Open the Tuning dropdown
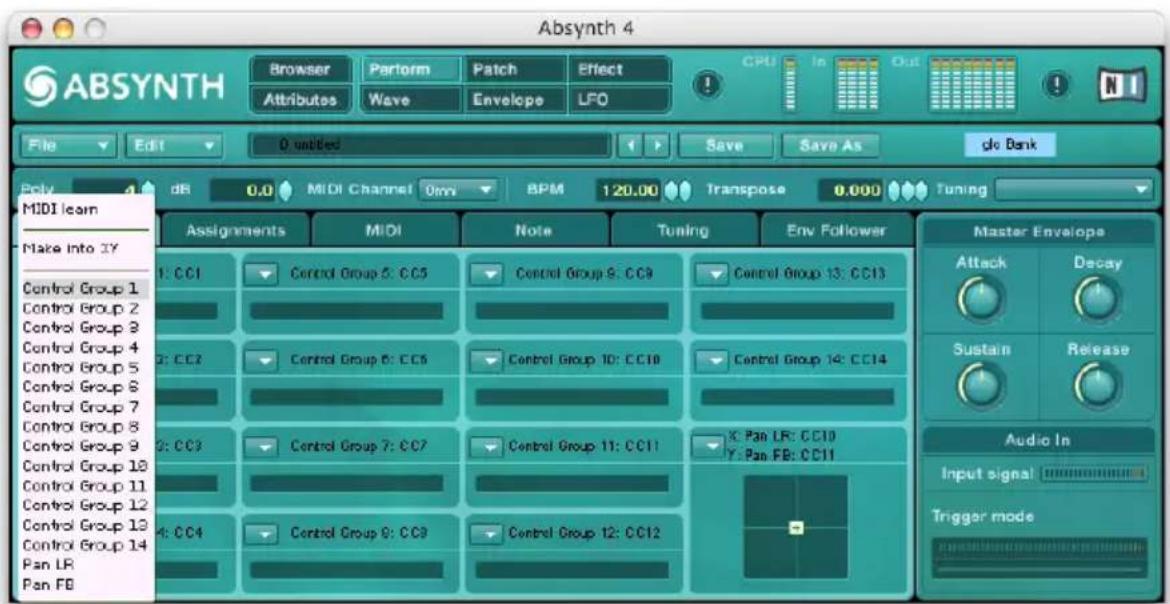The image size is (1170, 604). pyautogui.click(x=1074, y=190)
